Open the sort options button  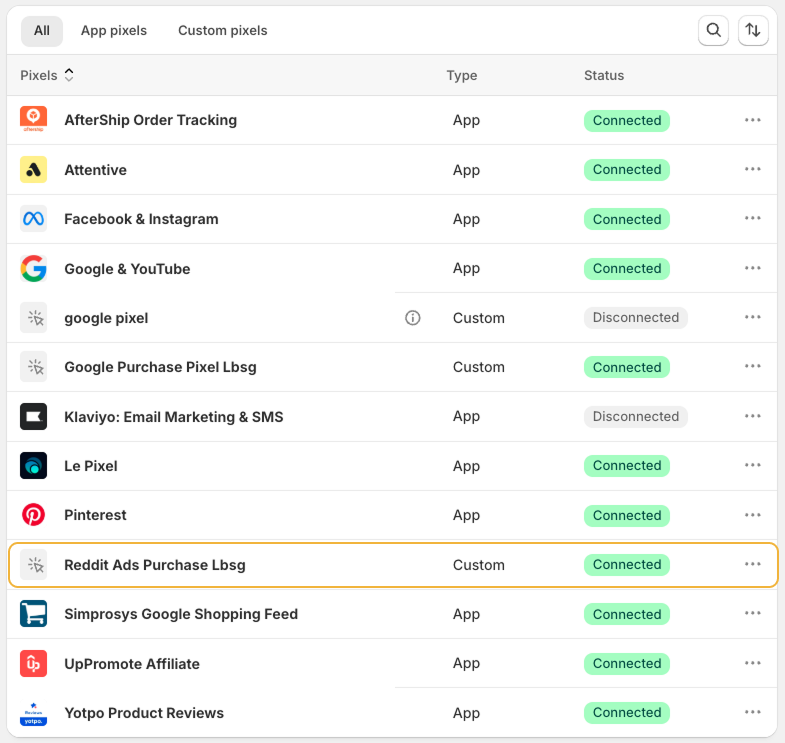click(753, 31)
